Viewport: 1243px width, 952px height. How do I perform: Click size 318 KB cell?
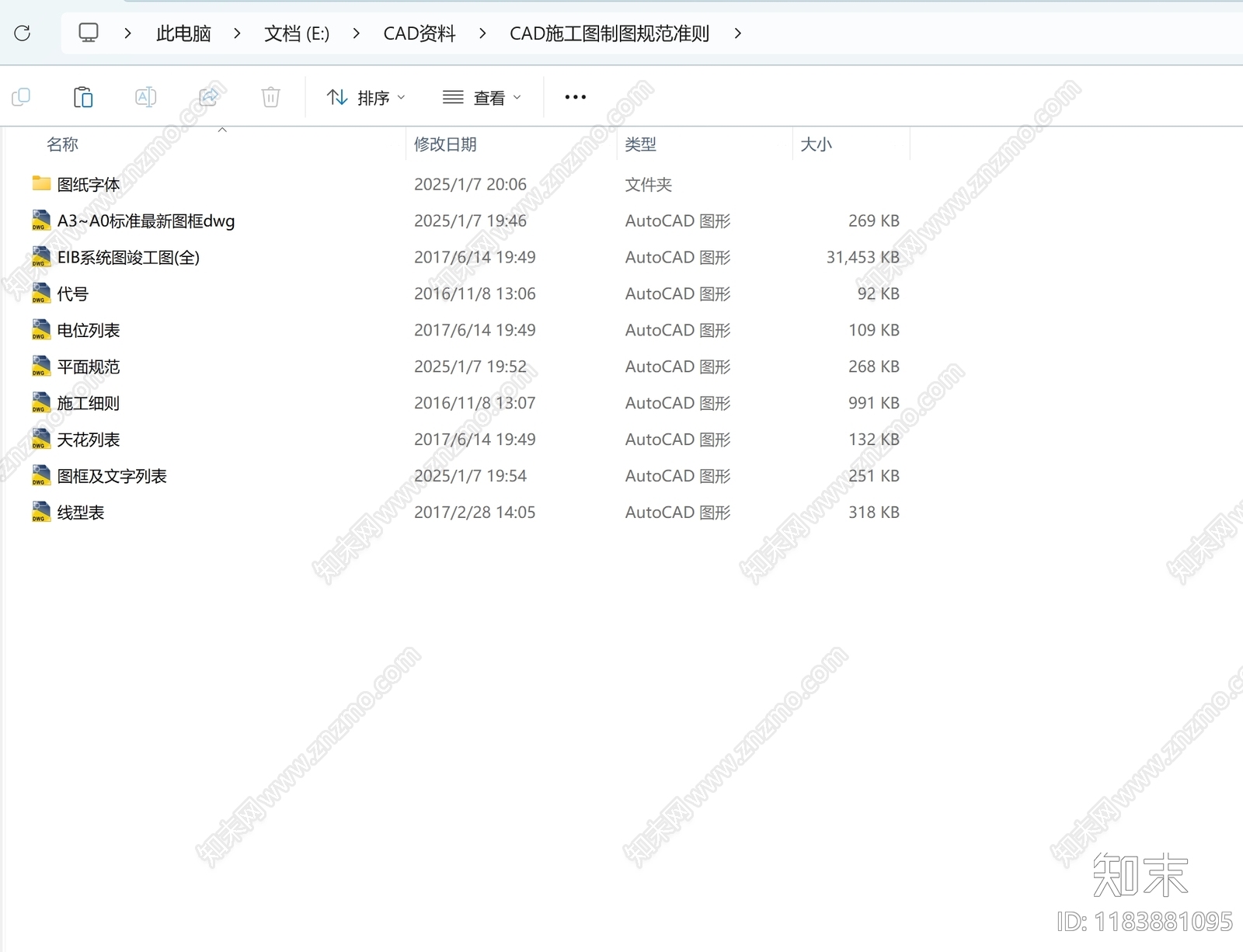[x=874, y=513]
